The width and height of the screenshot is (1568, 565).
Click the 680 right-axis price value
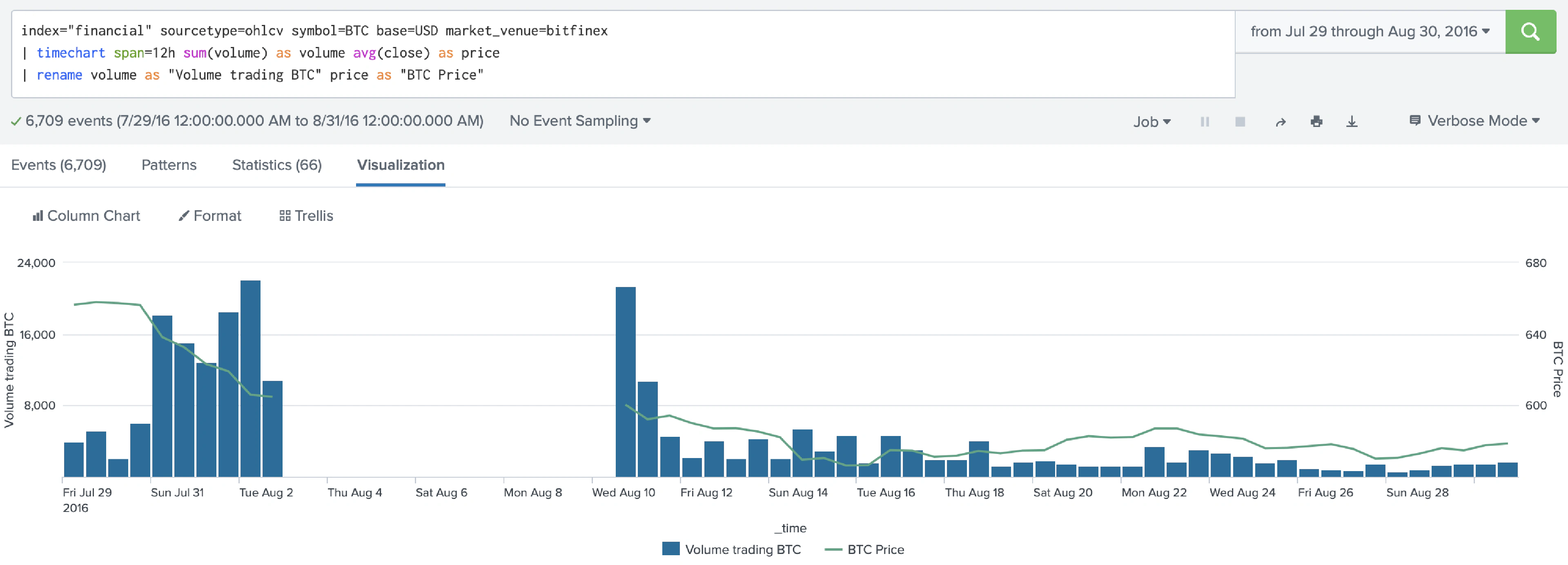[1535, 263]
